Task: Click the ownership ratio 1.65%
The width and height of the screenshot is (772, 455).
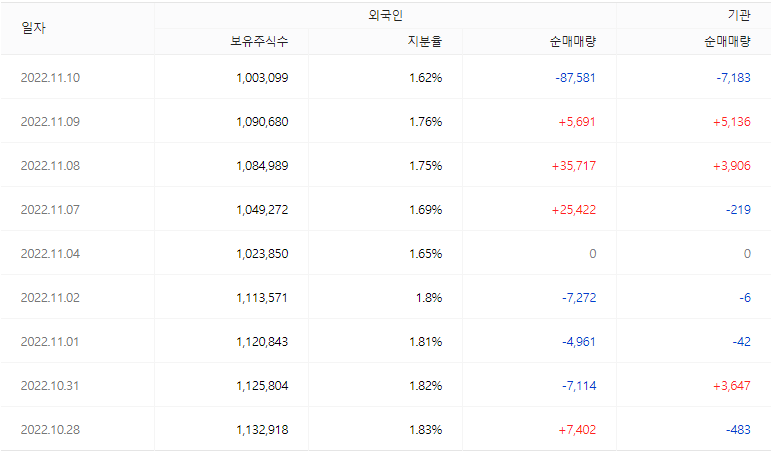Action: (425, 254)
